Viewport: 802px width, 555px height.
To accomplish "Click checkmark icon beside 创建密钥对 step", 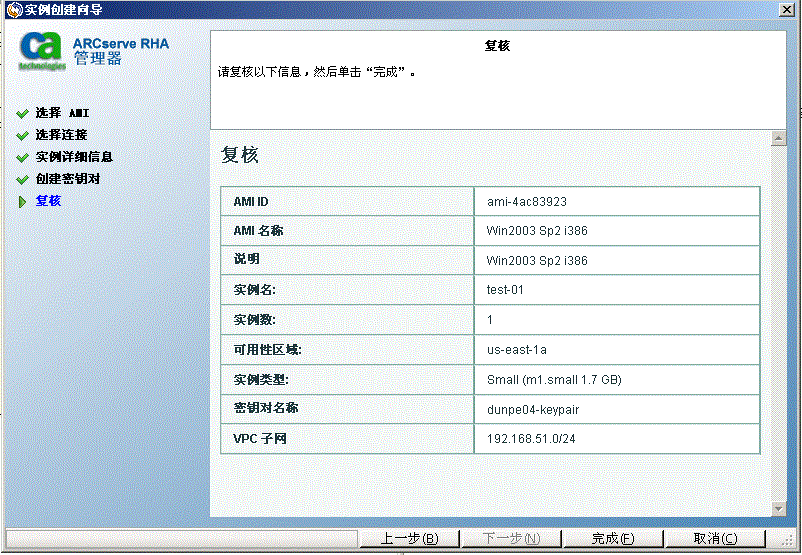I will [22, 180].
